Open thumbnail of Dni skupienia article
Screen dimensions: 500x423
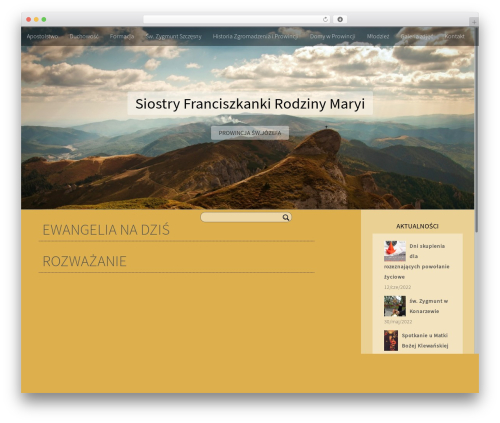[x=395, y=251]
